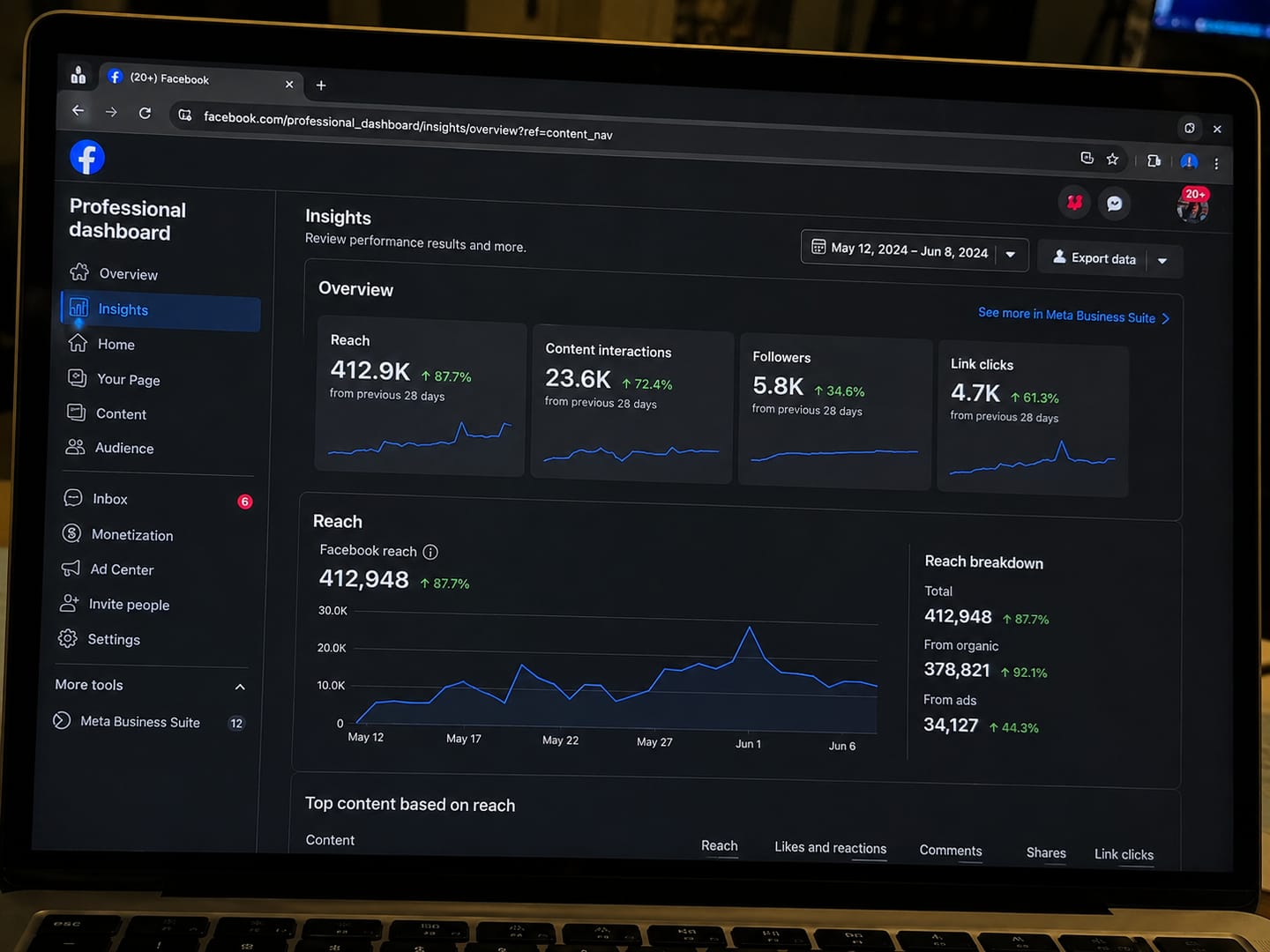Sort by Comments column
Image resolution: width=1270 pixels, height=952 pixels.
[951, 850]
